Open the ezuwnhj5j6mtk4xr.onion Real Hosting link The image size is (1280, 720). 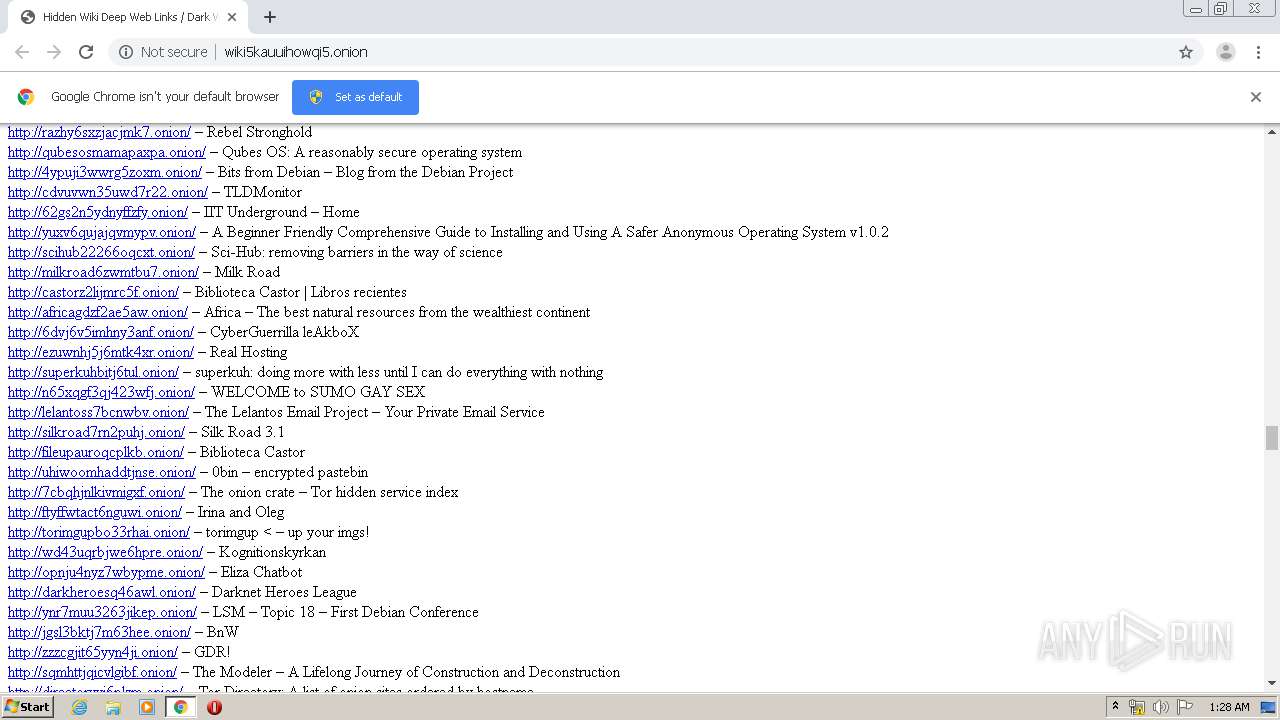point(101,352)
